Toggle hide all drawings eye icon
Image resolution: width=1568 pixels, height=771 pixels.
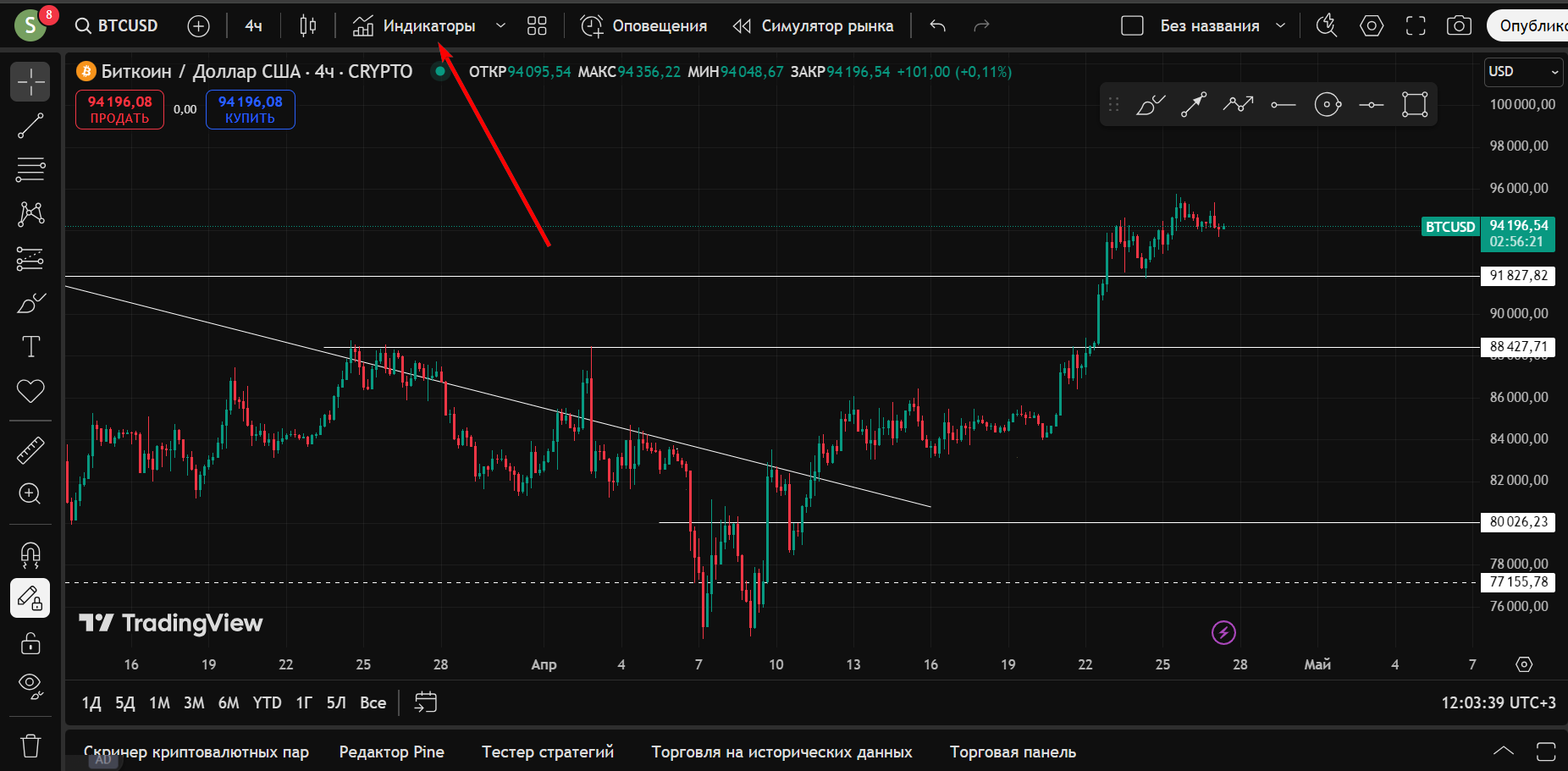tap(30, 686)
